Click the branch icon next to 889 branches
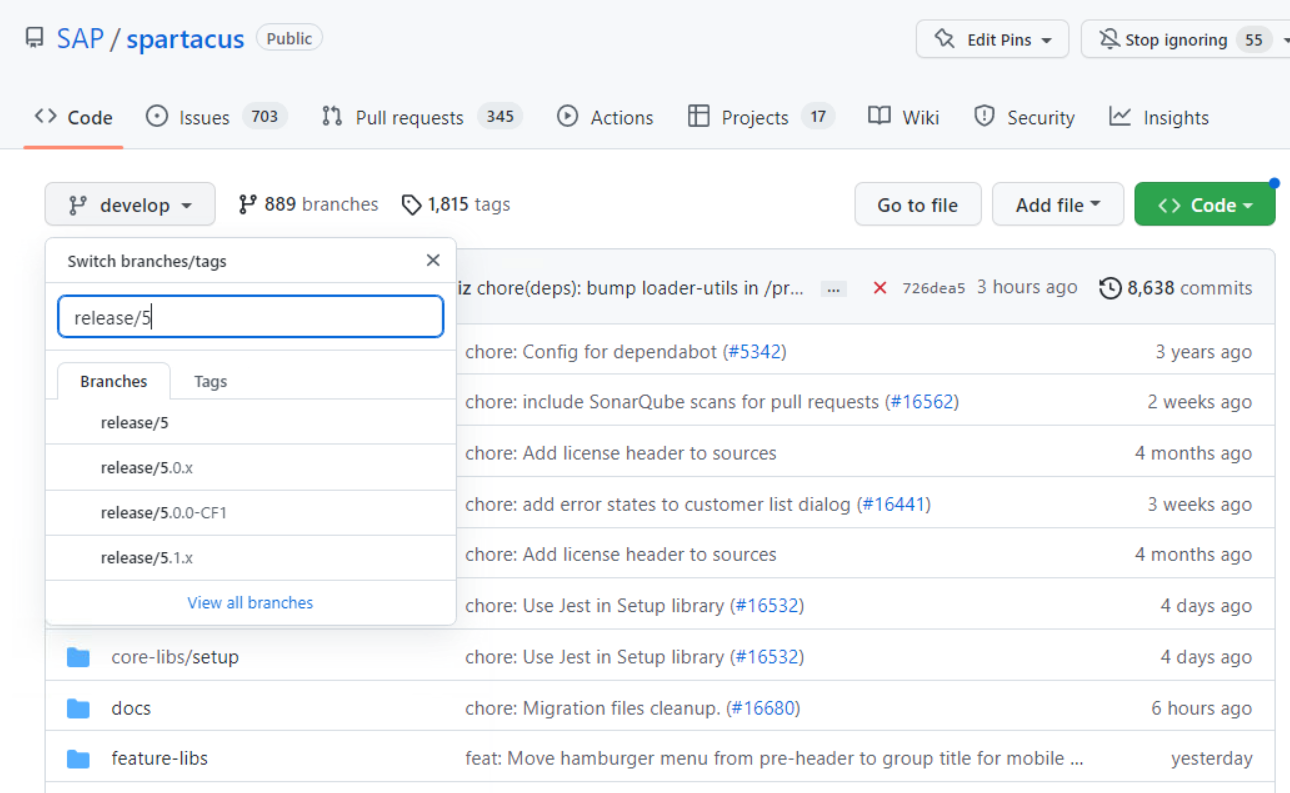The width and height of the screenshot is (1290, 793). tap(248, 205)
